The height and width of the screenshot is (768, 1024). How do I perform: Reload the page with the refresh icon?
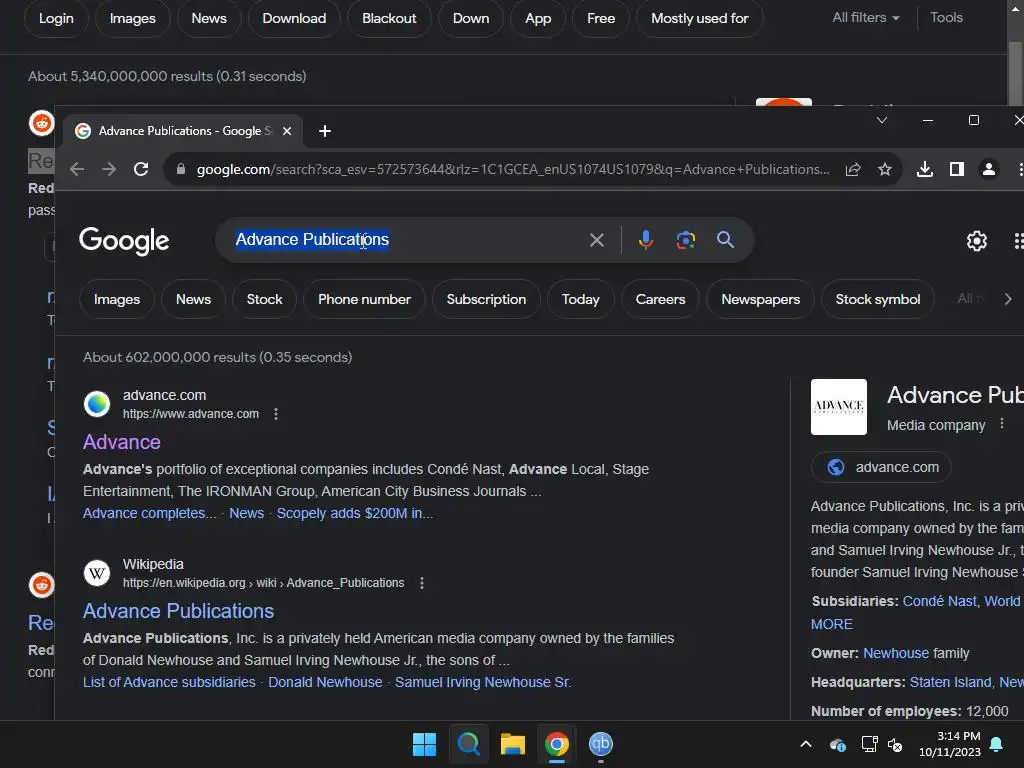[141, 170]
